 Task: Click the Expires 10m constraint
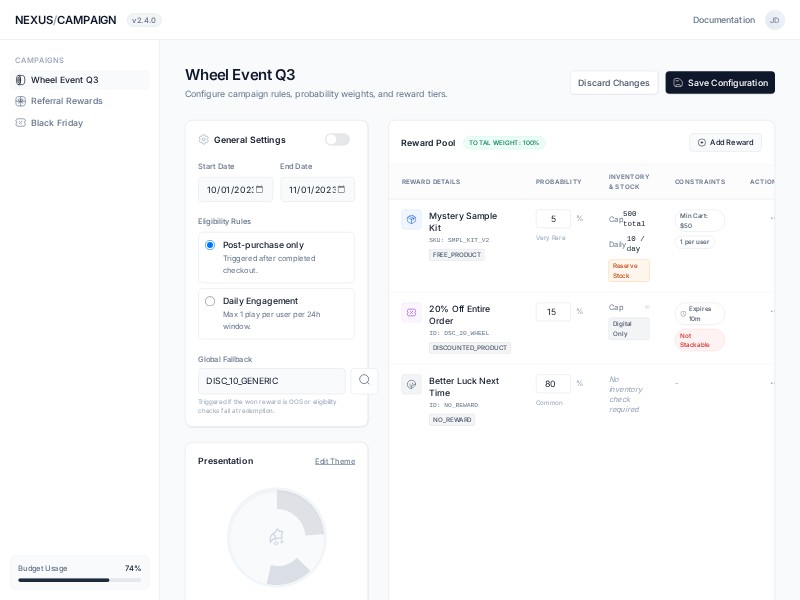(699, 314)
